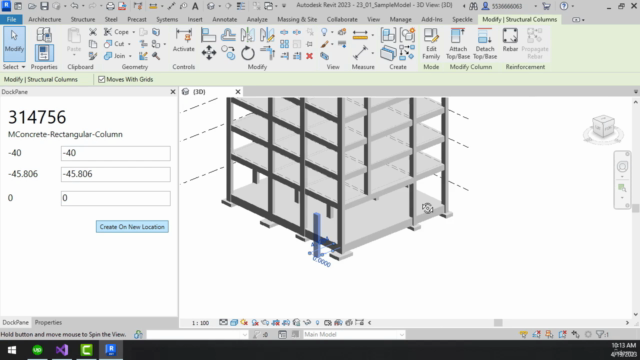Screen dimensions: 640x360
Task: Click Create Assembly icon
Action: click(x=388, y=35)
